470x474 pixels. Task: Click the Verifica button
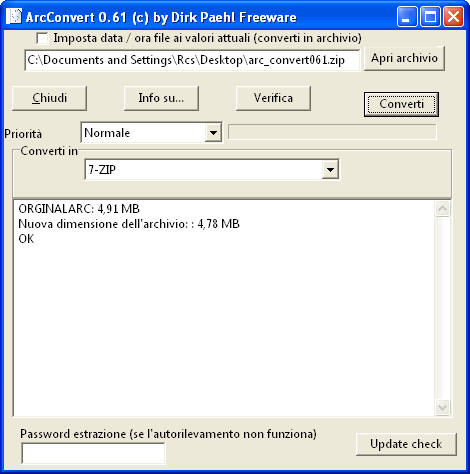[x=273, y=98]
